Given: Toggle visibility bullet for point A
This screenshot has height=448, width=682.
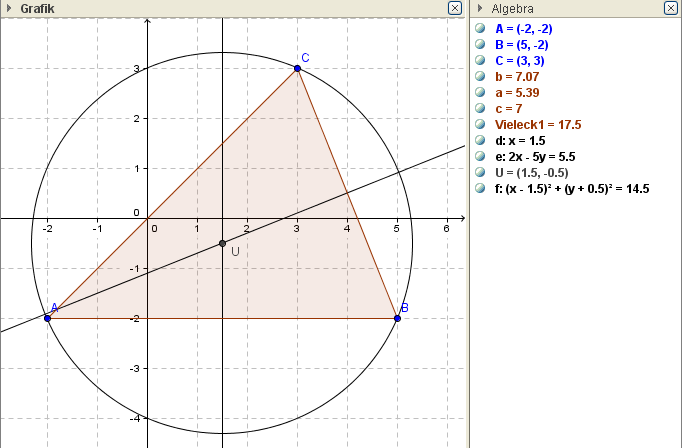Looking at the screenshot, I should 481,29.
